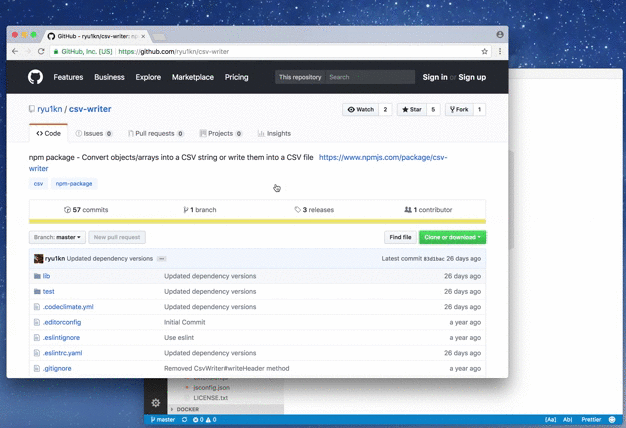Click csv-writer repository name link
Image resolution: width=626 pixels, height=428 pixels.
(90, 109)
